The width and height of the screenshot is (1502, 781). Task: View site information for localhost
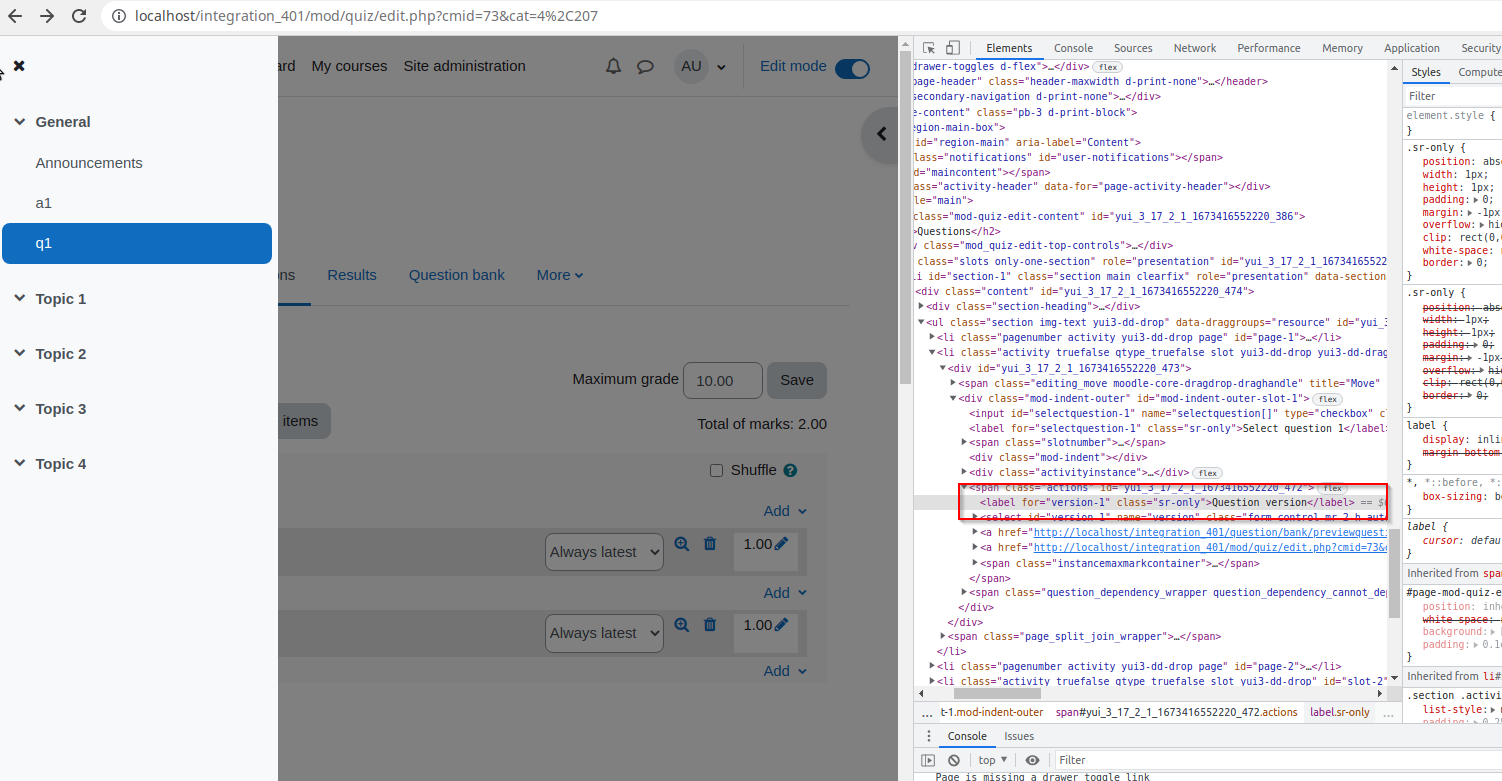[x=119, y=16]
